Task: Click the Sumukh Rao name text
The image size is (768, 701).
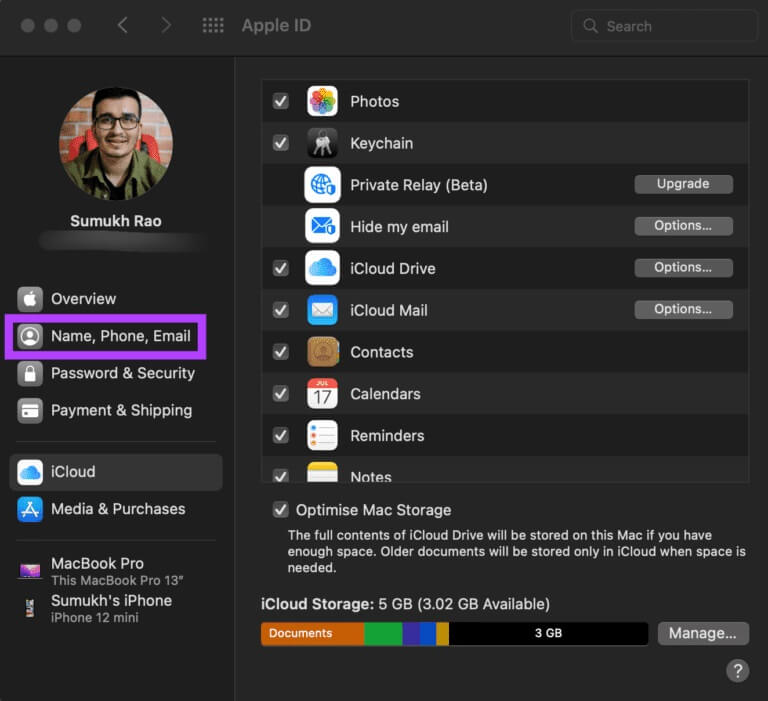Action: 116,221
